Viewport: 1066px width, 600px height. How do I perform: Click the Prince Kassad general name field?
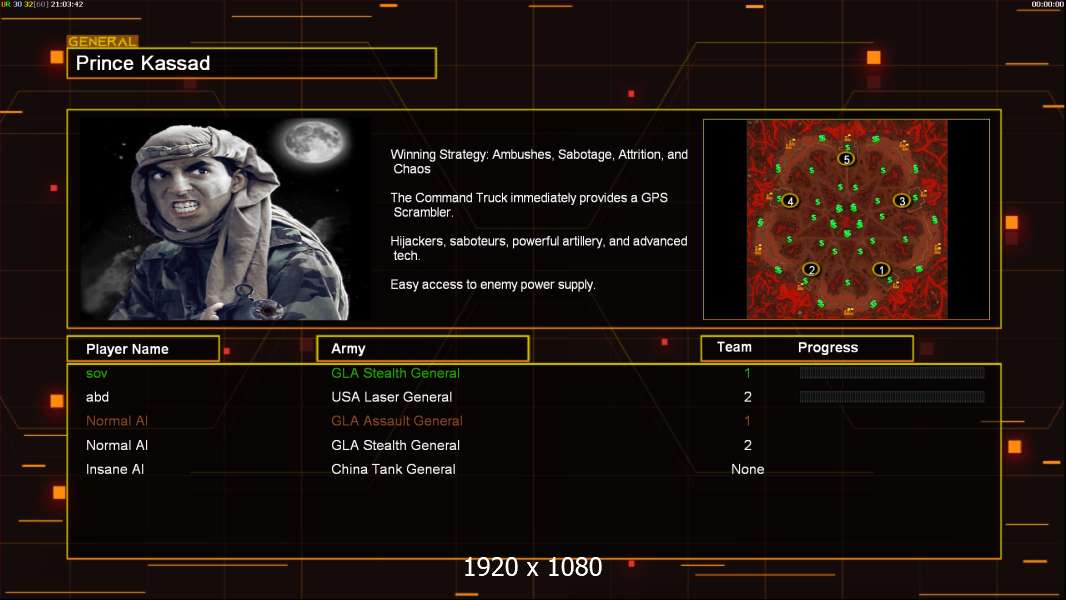tap(252, 63)
